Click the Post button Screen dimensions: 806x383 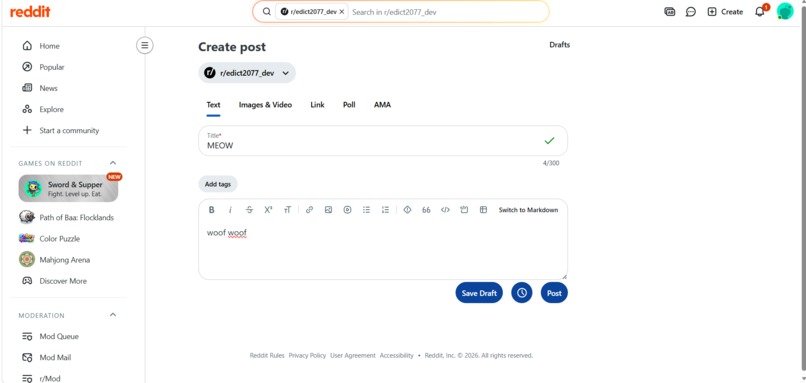click(x=554, y=293)
